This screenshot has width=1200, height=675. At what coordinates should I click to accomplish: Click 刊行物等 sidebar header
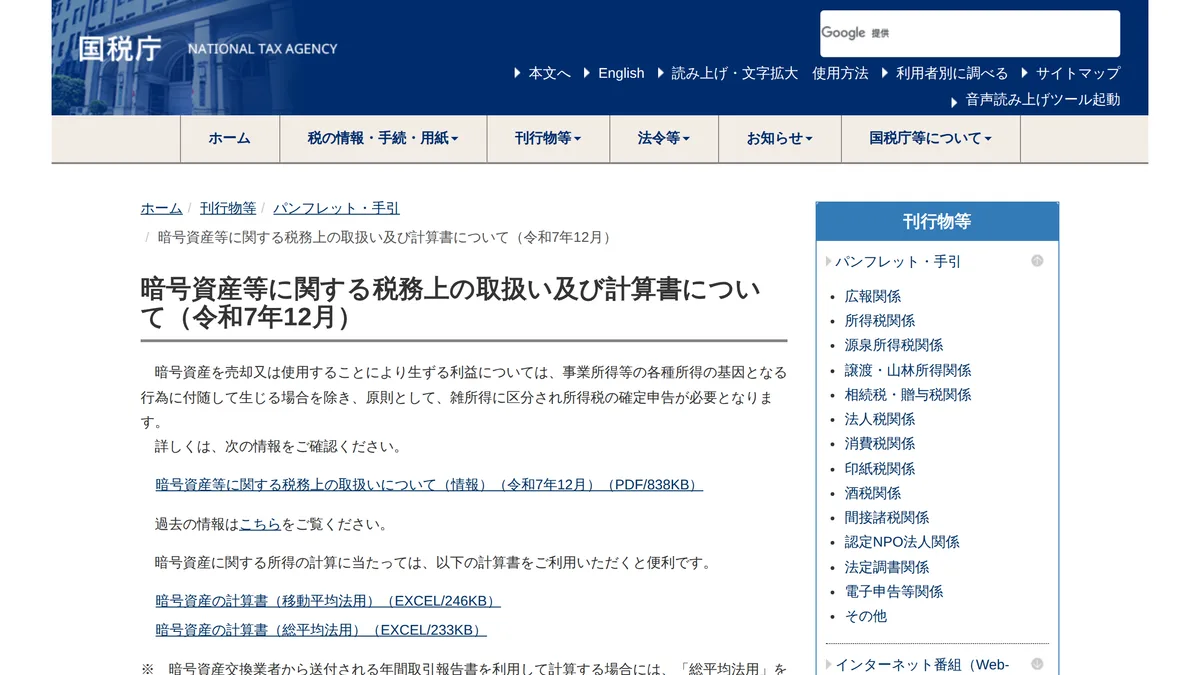937,221
